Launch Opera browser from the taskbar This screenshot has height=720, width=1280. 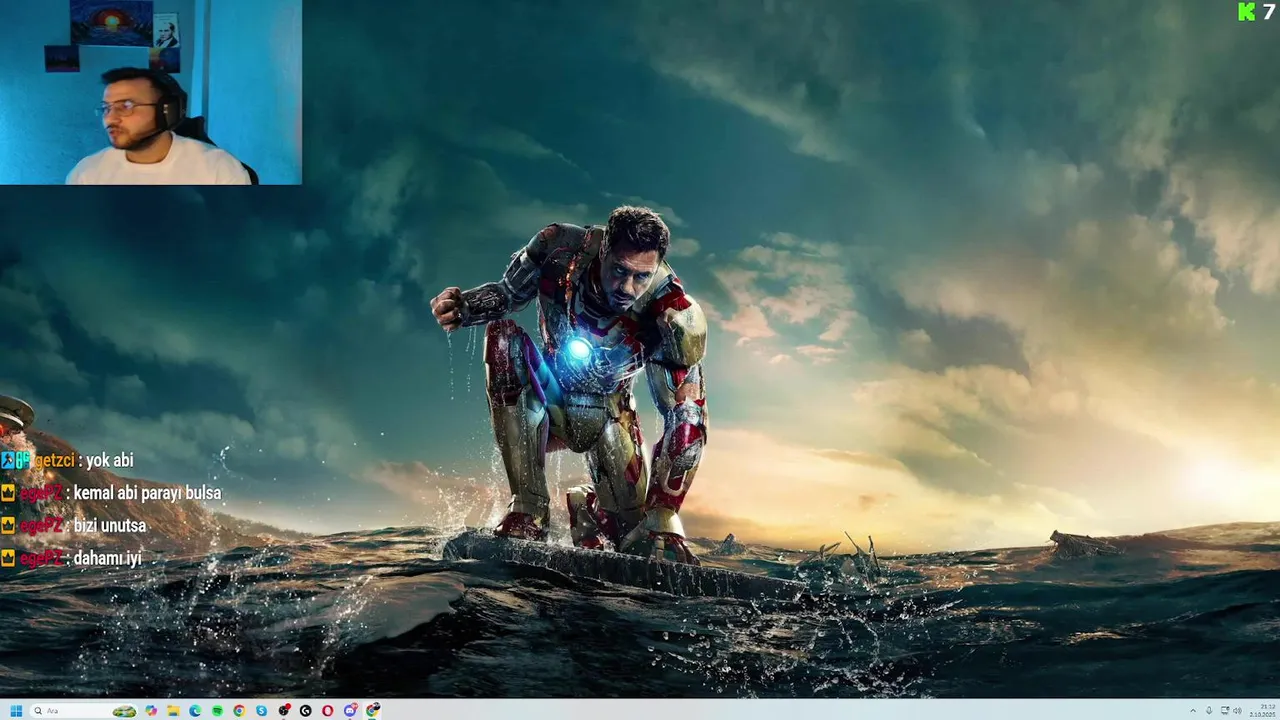[x=328, y=711]
